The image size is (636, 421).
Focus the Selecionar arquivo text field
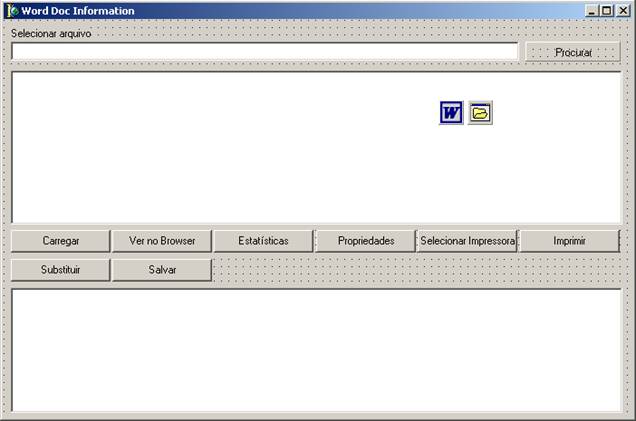point(264,52)
